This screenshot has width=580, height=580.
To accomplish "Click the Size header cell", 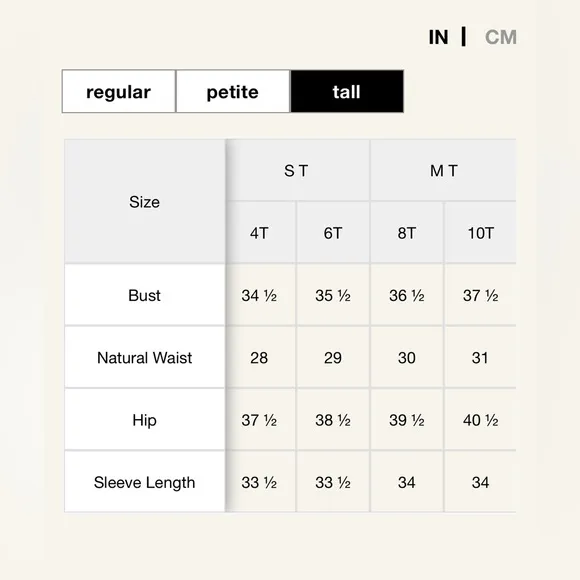I will (x=145, y=202).
